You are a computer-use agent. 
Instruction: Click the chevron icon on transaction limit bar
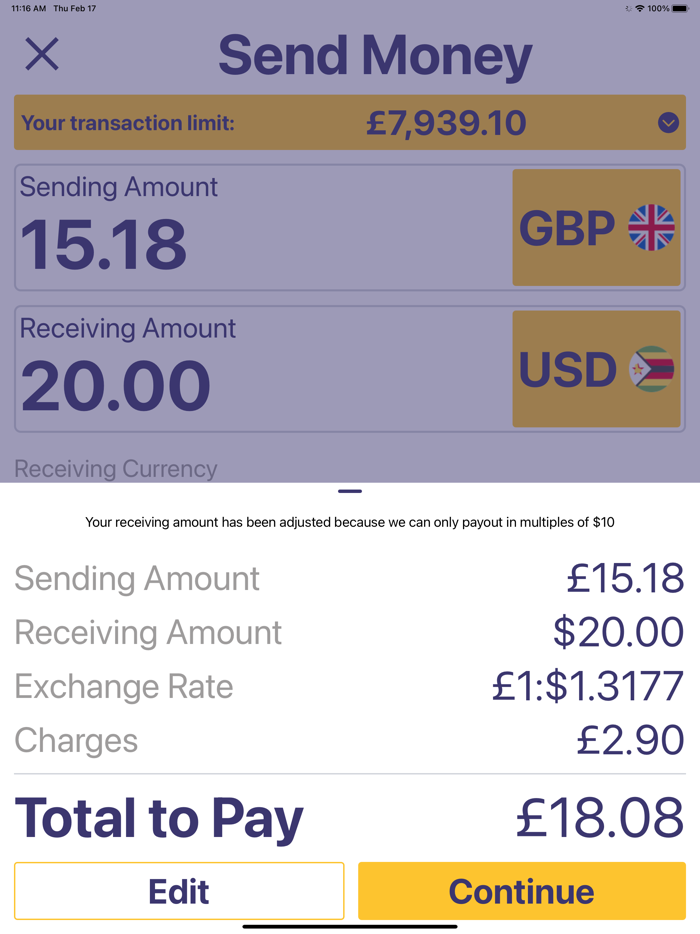click(x=668, y=123)
